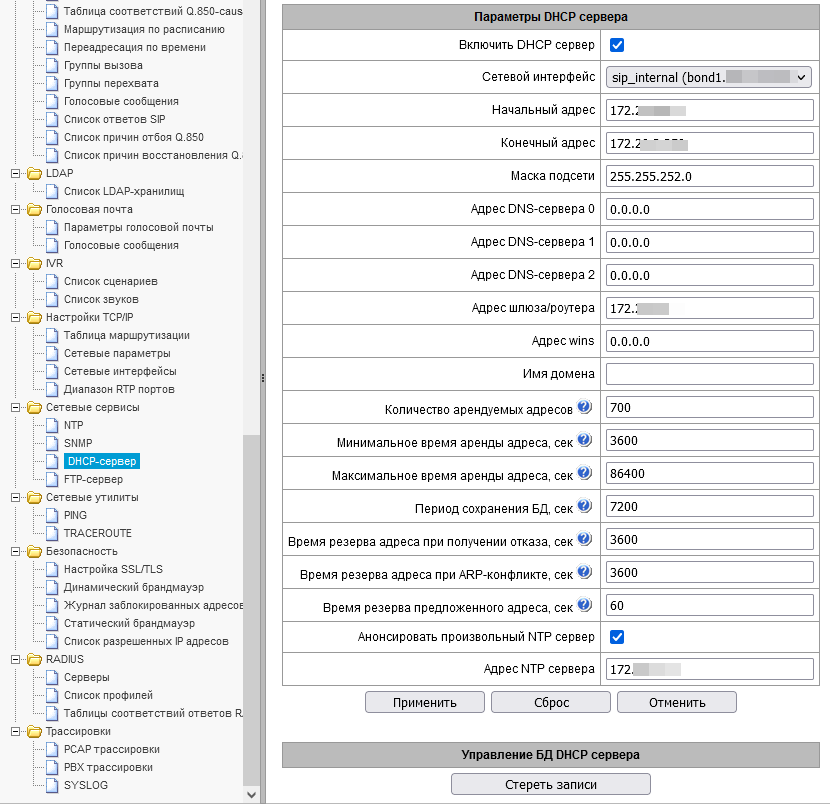Click the Маска подсети input field
Viewport: 830px width, 804px height.
coord(709,176)
